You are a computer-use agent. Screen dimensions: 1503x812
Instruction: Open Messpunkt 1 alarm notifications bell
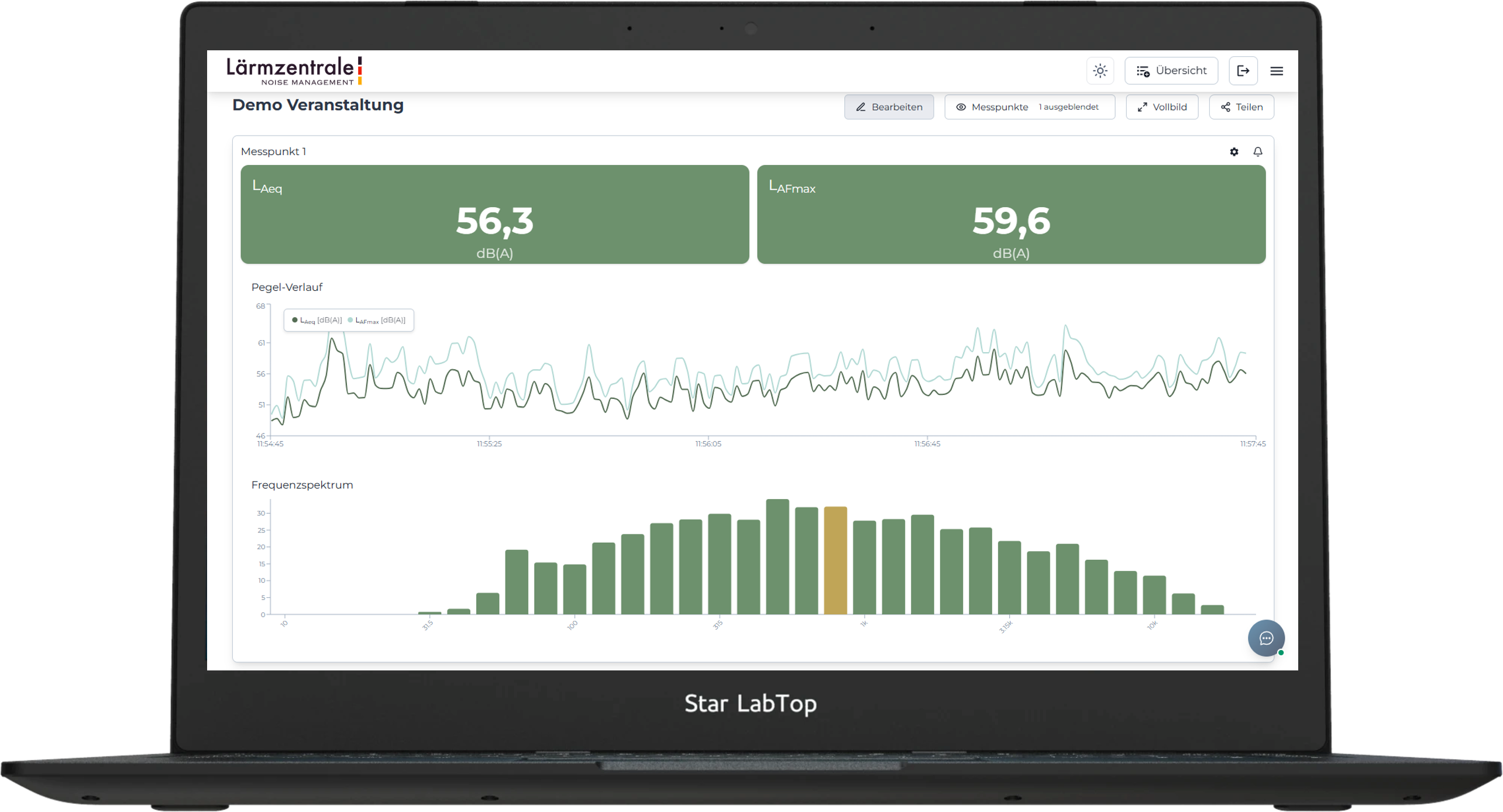click(x=1258, y=152)
